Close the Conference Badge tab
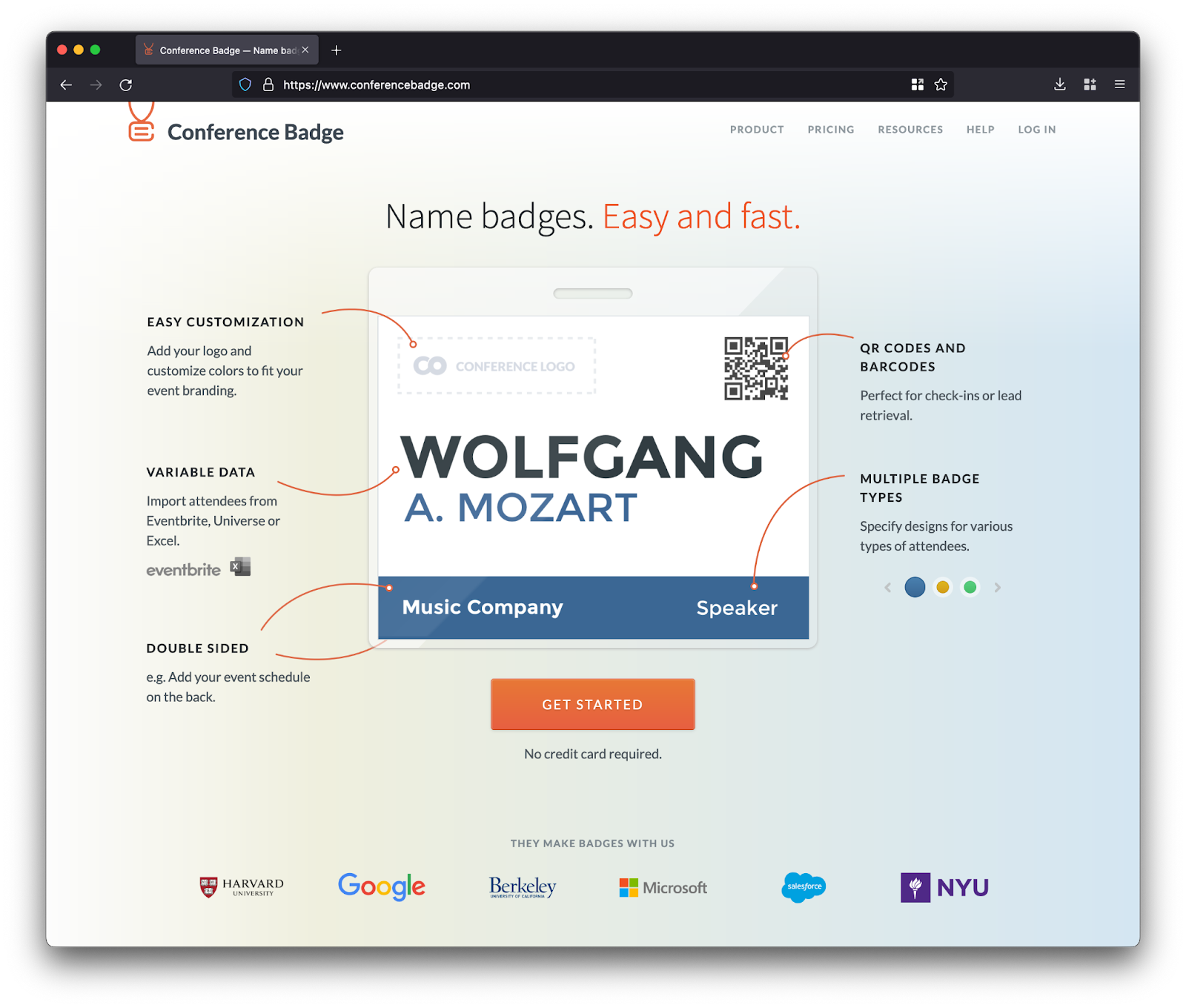Viewport: 1186px width, 1008px height. (x=305, y=50)
